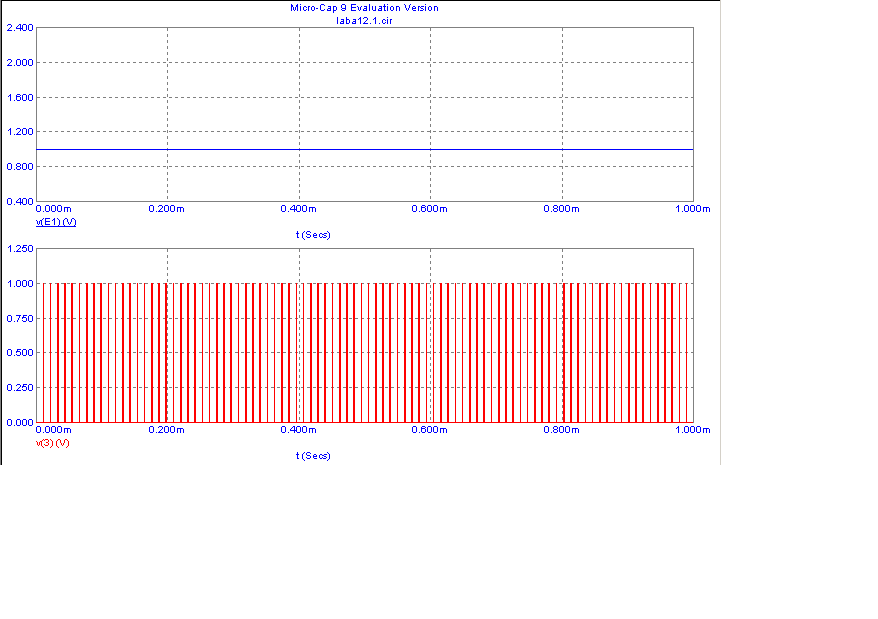This screenshot has height=619, width=878.
Task: Click the 0.400 label on upper plot axis
Action: 20,201
